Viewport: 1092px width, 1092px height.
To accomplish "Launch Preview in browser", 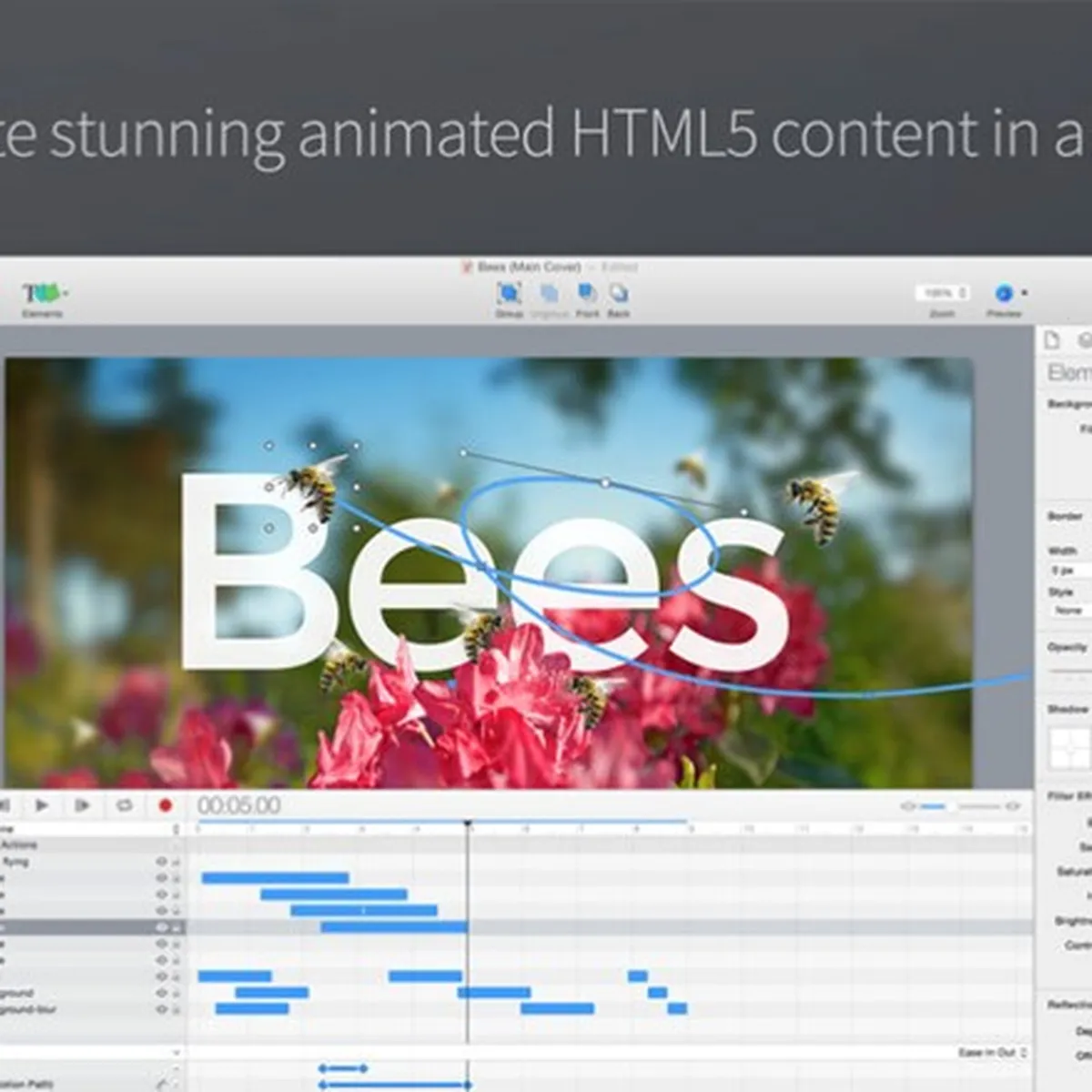I will pos(1004,293).
